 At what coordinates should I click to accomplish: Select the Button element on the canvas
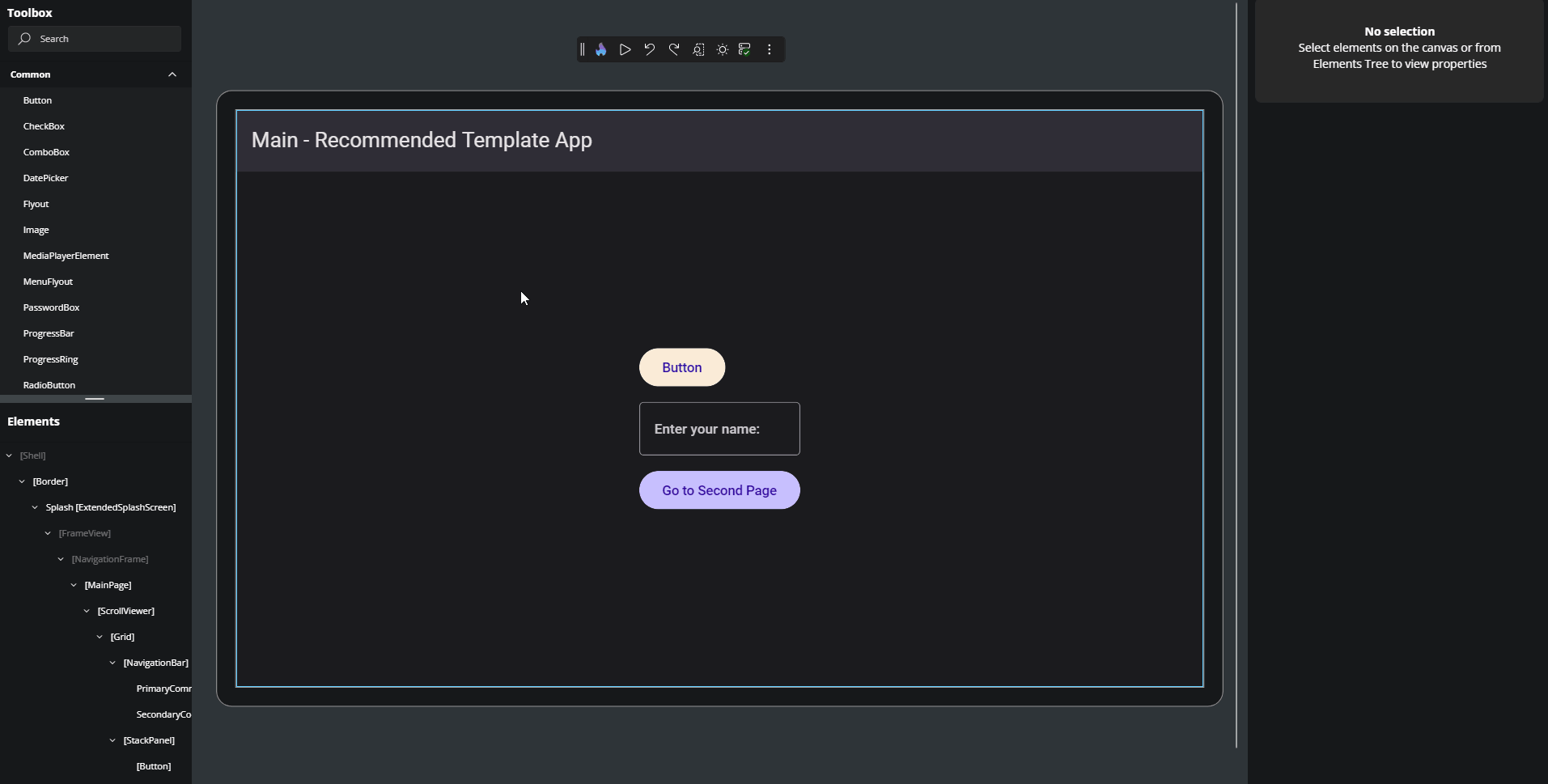(x=681, y=367)
